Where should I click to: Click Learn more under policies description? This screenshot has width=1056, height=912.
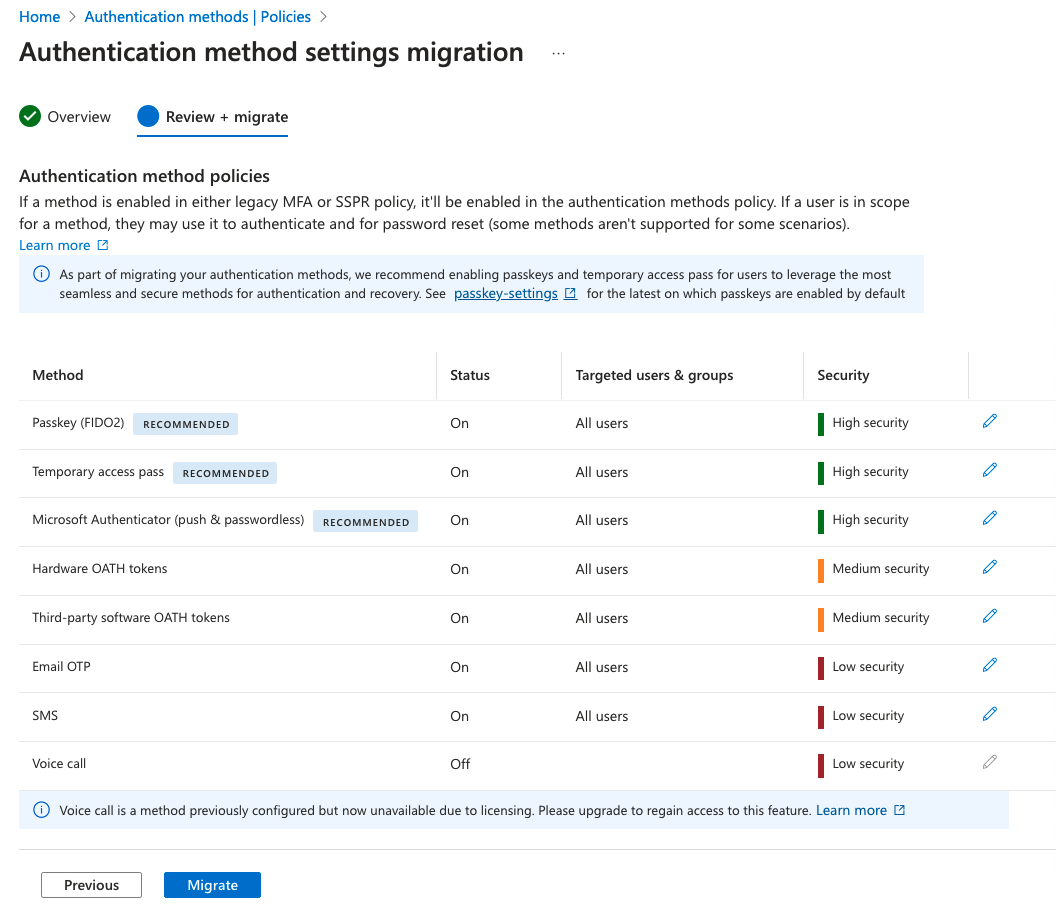[55, 245]
